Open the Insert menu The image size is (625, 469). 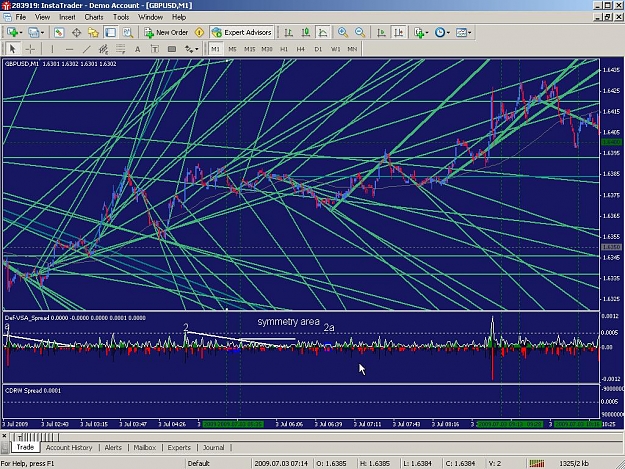(x=67, y=17)
